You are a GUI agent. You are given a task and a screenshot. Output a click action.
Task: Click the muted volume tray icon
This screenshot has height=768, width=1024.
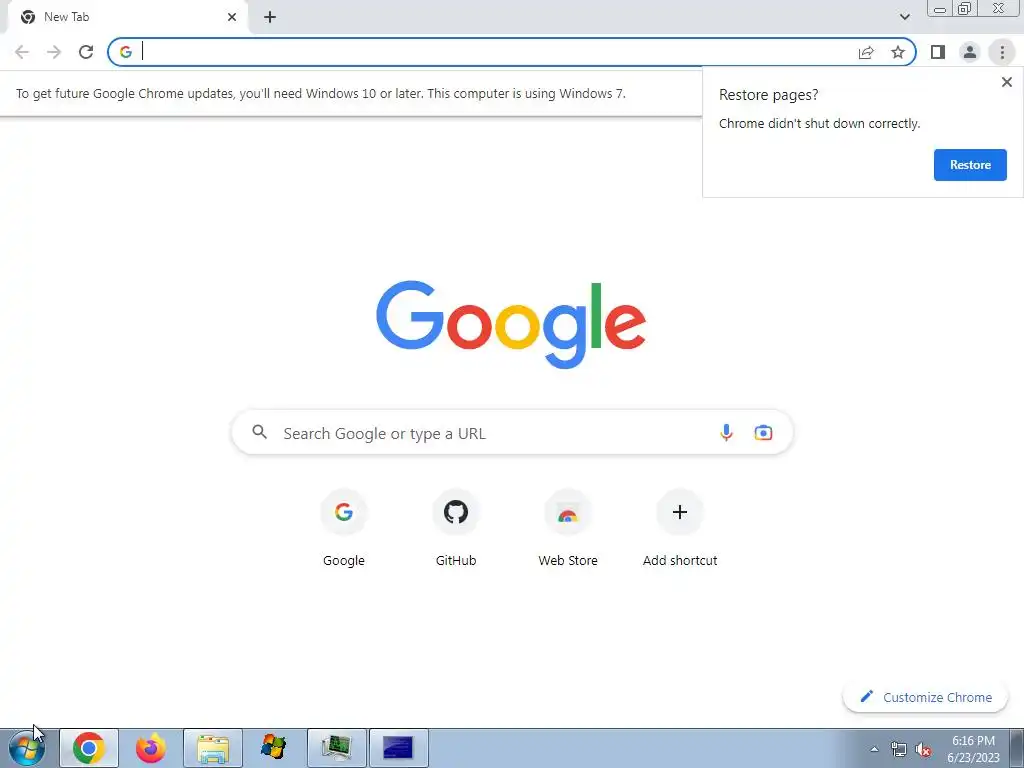(922, 750)
